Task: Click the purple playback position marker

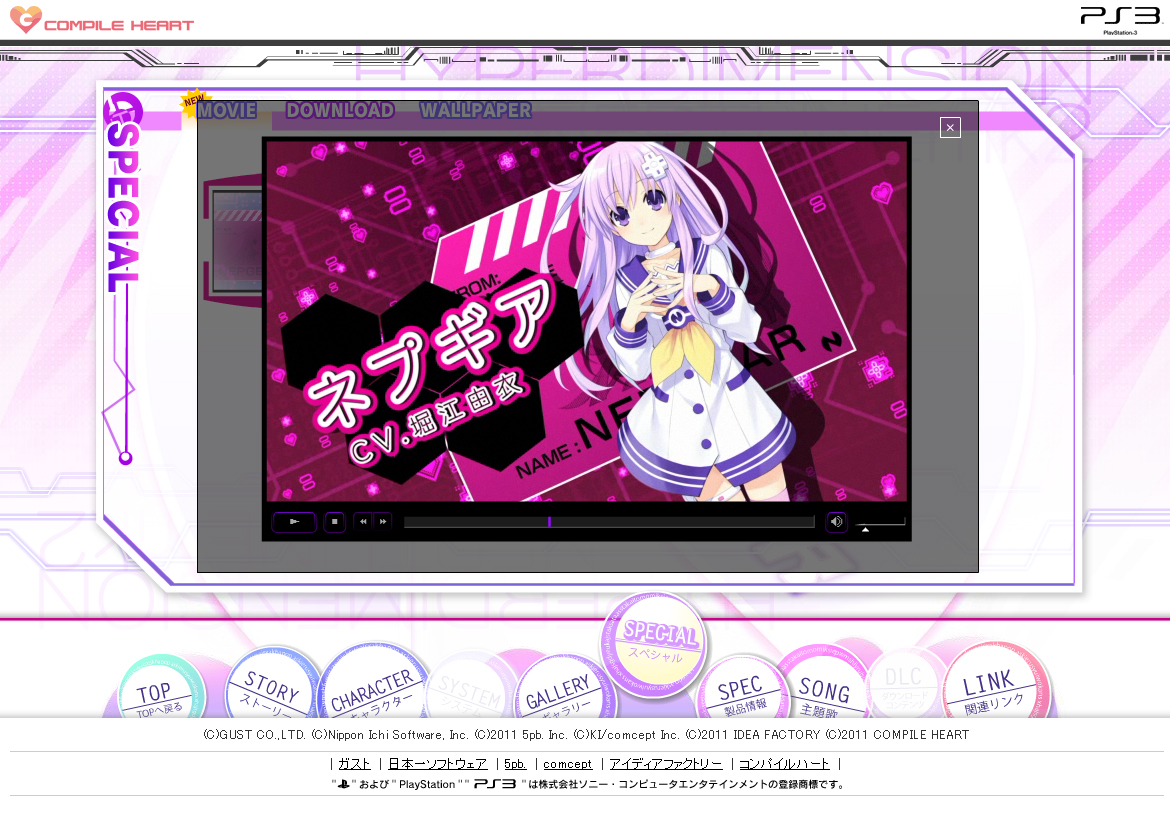Action: coord(549,522)
